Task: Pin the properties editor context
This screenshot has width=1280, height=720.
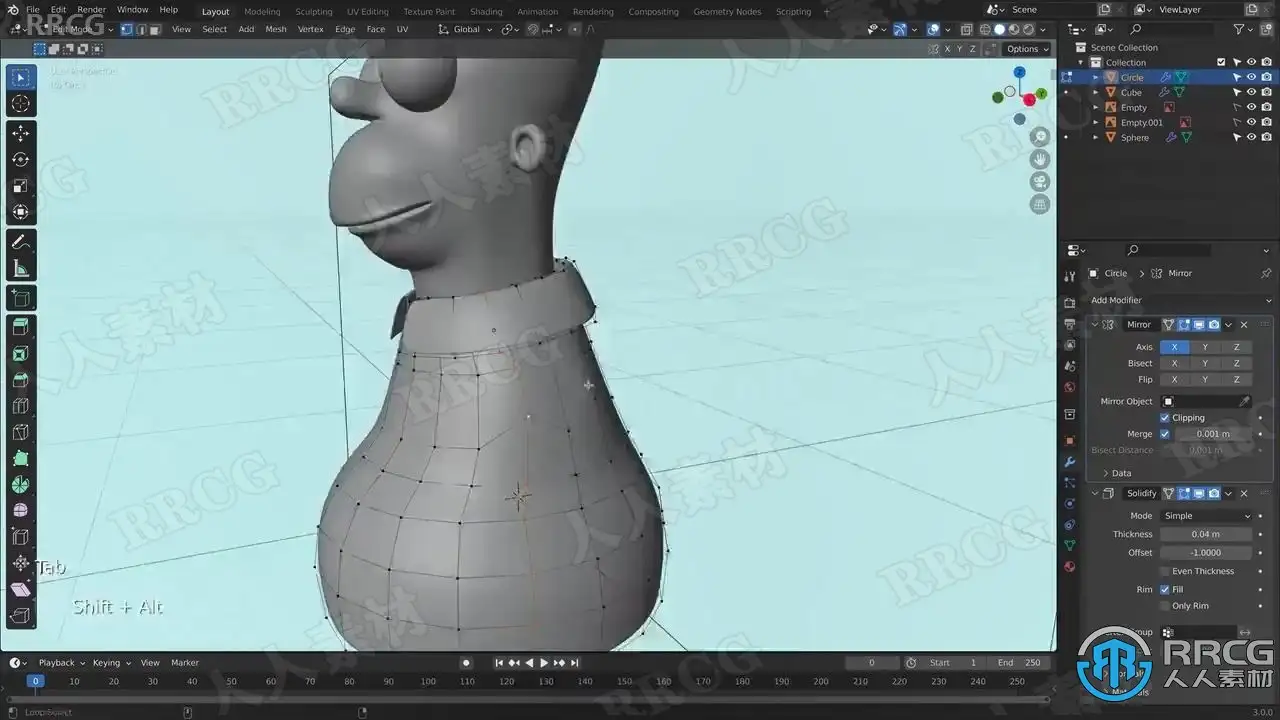Action: click(1266, 273)
